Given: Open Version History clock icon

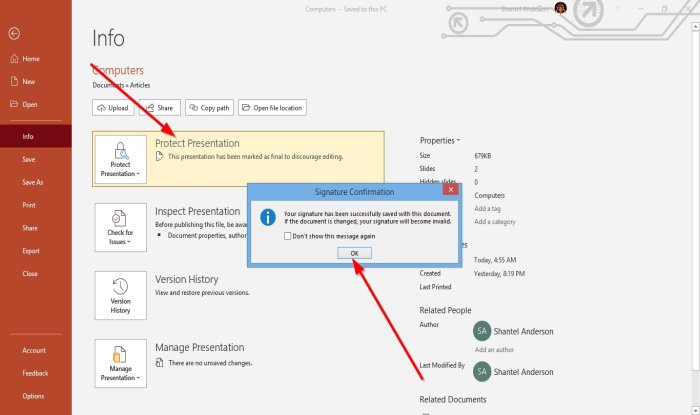Looking at the screenshot, I should click(121, 295).
